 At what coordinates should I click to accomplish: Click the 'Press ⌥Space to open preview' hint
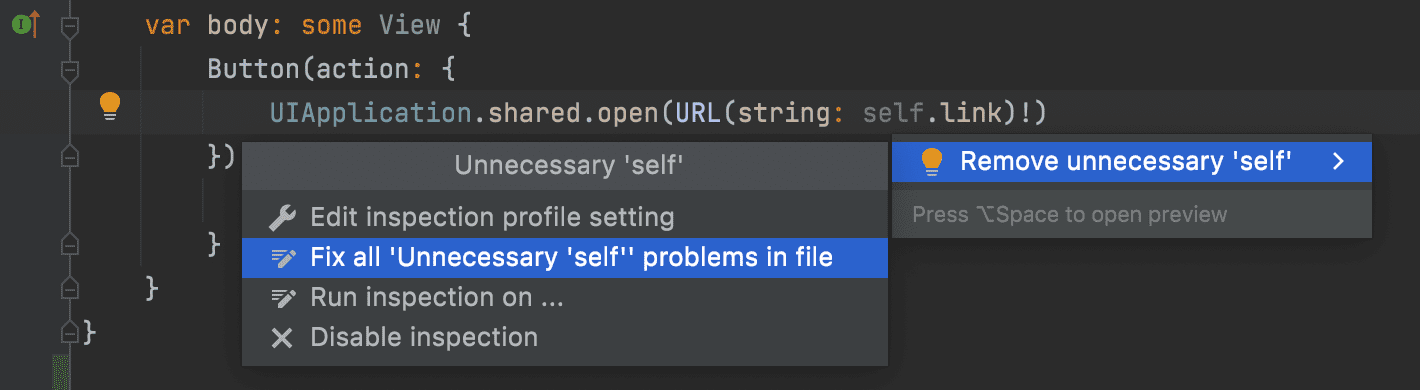tap(1070, 214)
